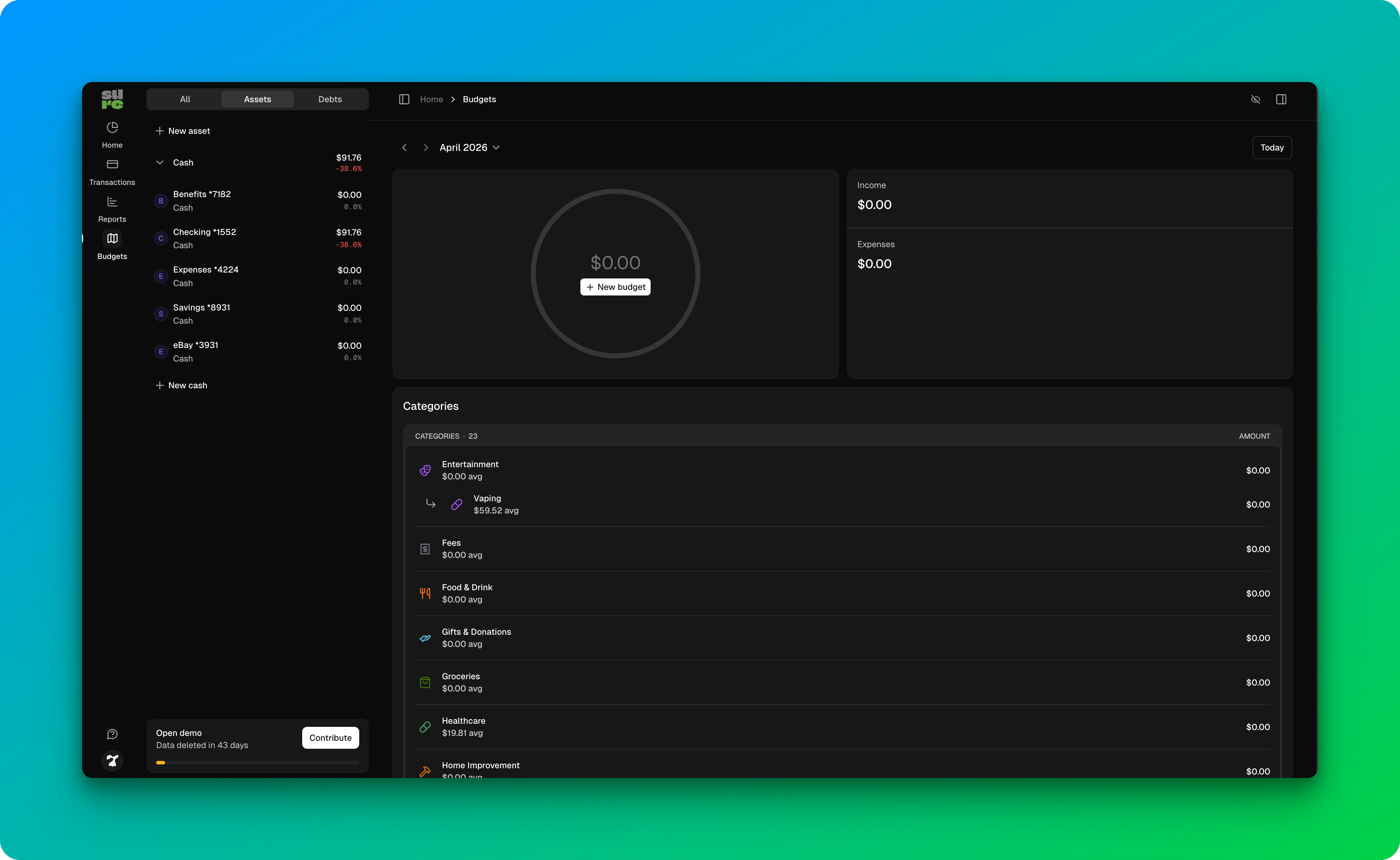Image resolution: width=1400 pixels, height=860 pixels.
Task: Click the Food & Drink category name
Action: pyautogui.click(x=467, y=587)
